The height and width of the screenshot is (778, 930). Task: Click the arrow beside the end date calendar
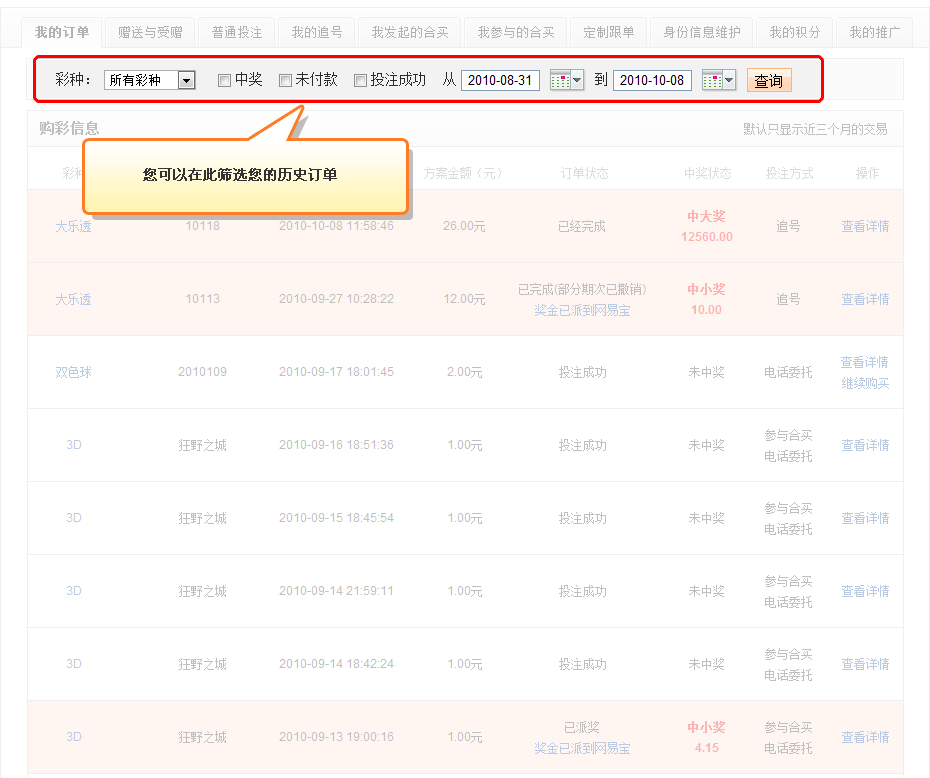pos(729,81)
